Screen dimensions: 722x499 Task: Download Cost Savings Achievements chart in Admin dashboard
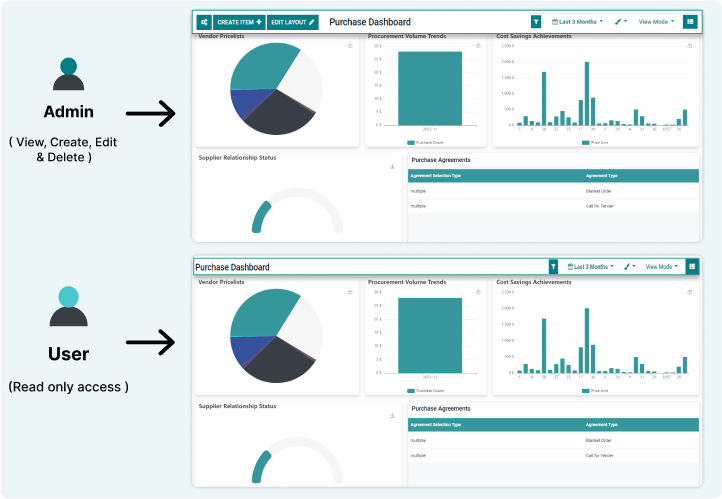pos(690,46)
